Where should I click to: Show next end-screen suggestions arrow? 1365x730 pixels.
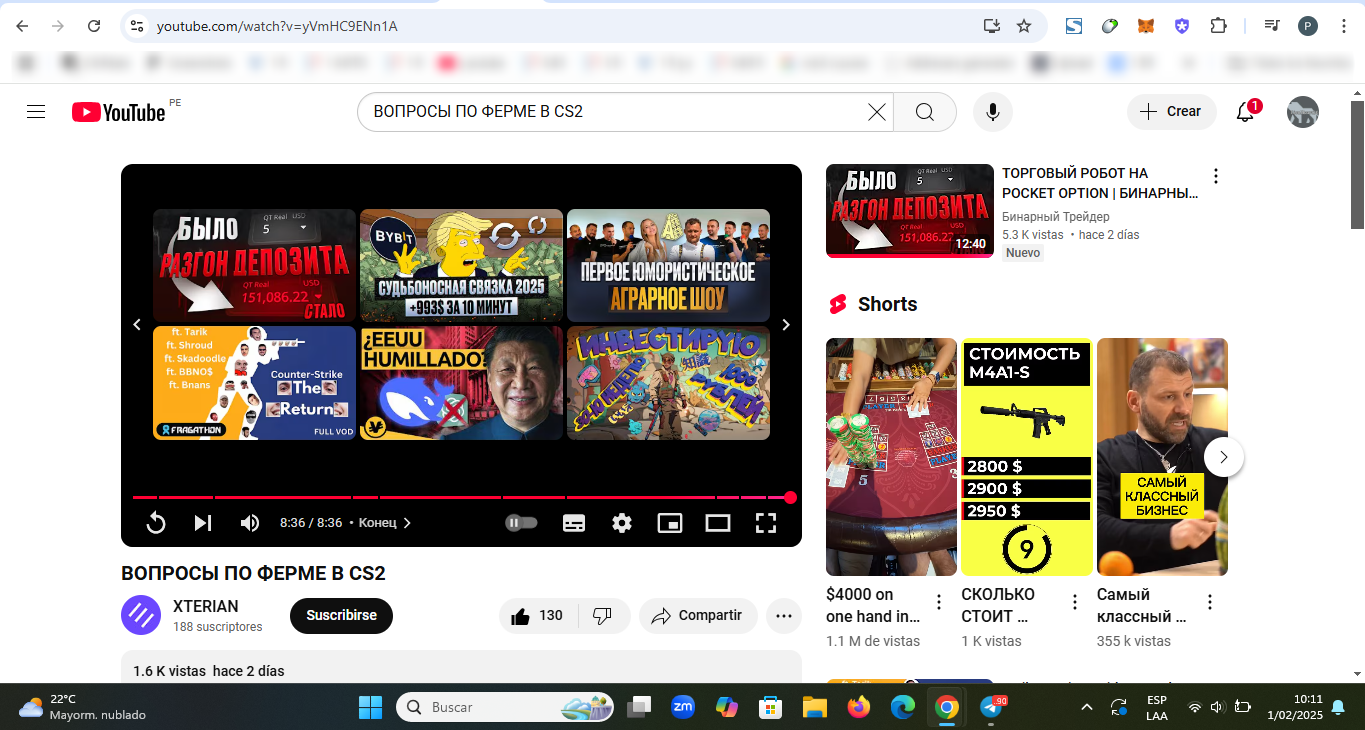(786, 325)
